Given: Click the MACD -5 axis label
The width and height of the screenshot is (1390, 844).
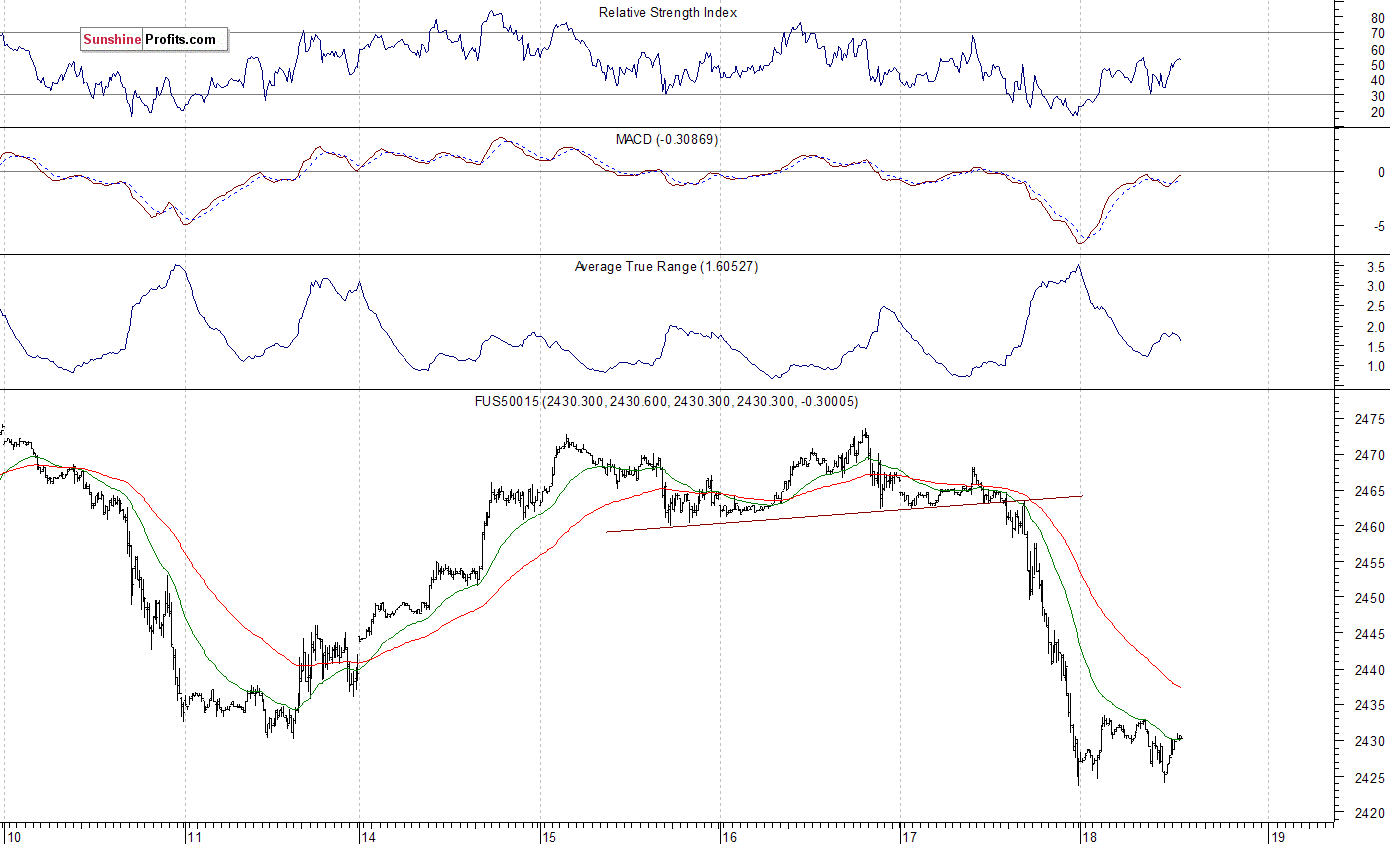Looking at the screenshot, I should tap(1378, 227).
